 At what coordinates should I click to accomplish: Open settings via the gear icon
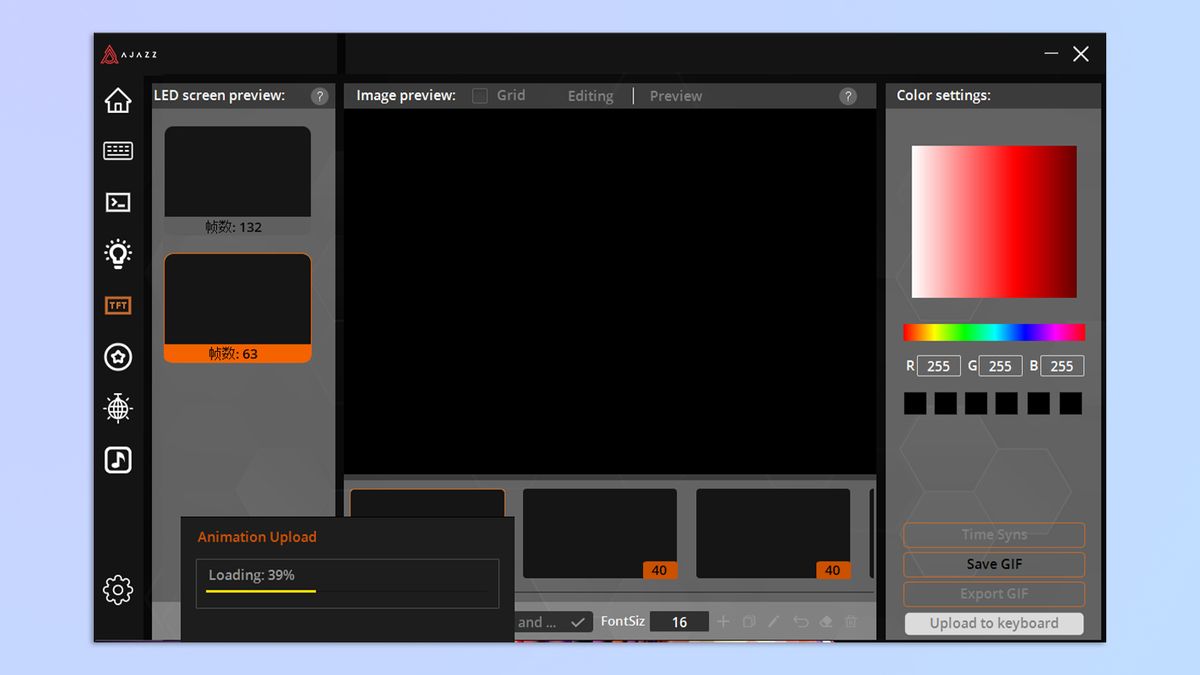pyautogui.click(x=118, y=590)
